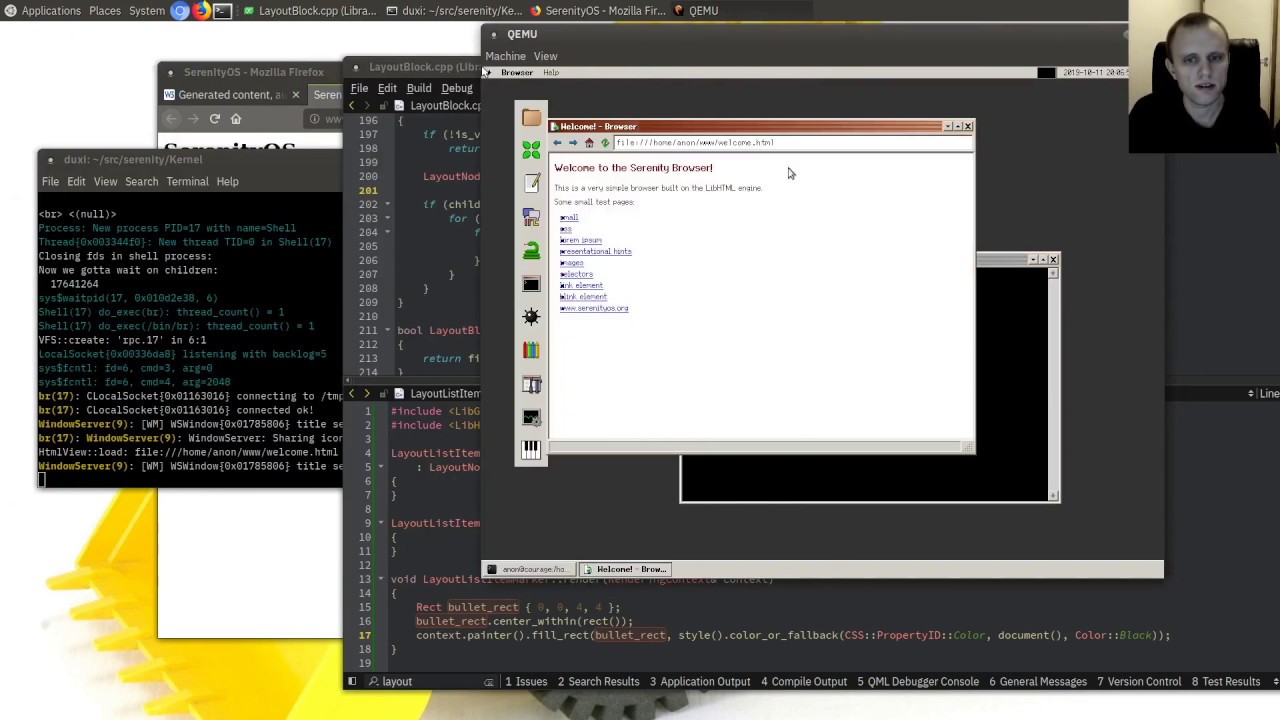The width and height of the screenshot is (1280, 720).
Task: Open the terminal window's Search menu
Action: point(142,181)
